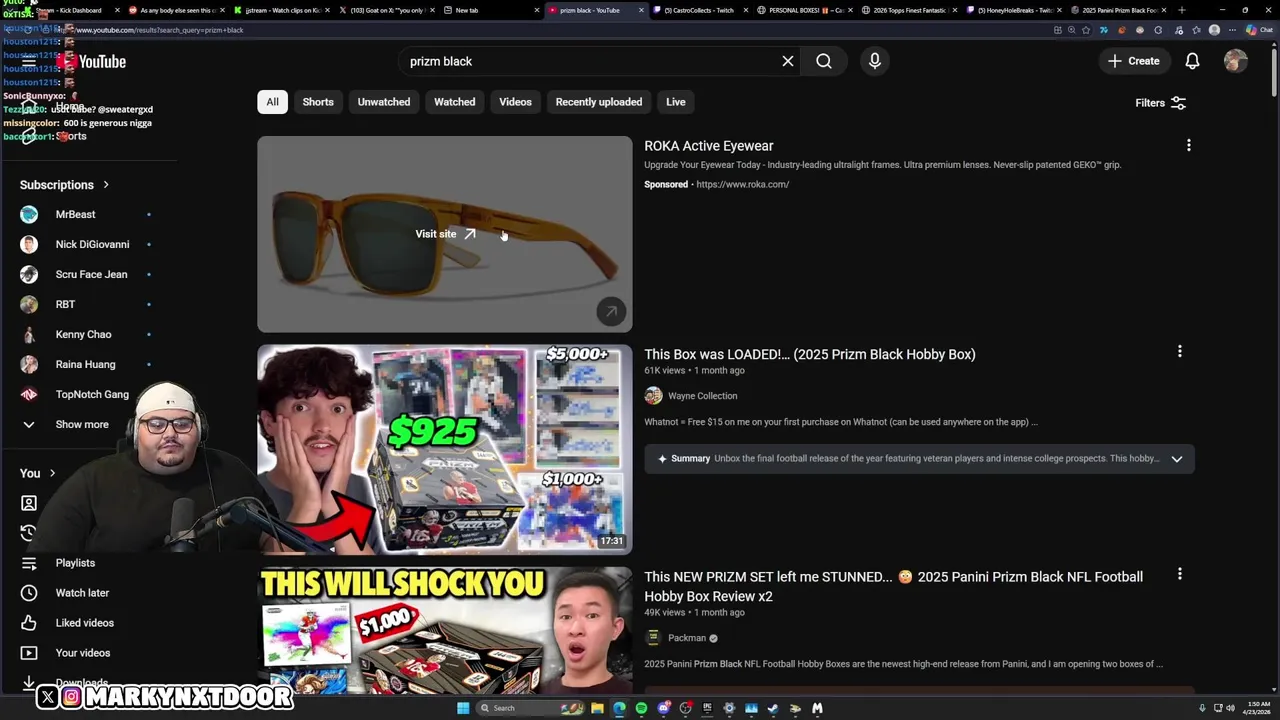The image size is (1280, 720).
Task: Select the Shorts filter chip
Action: point(318,102)
